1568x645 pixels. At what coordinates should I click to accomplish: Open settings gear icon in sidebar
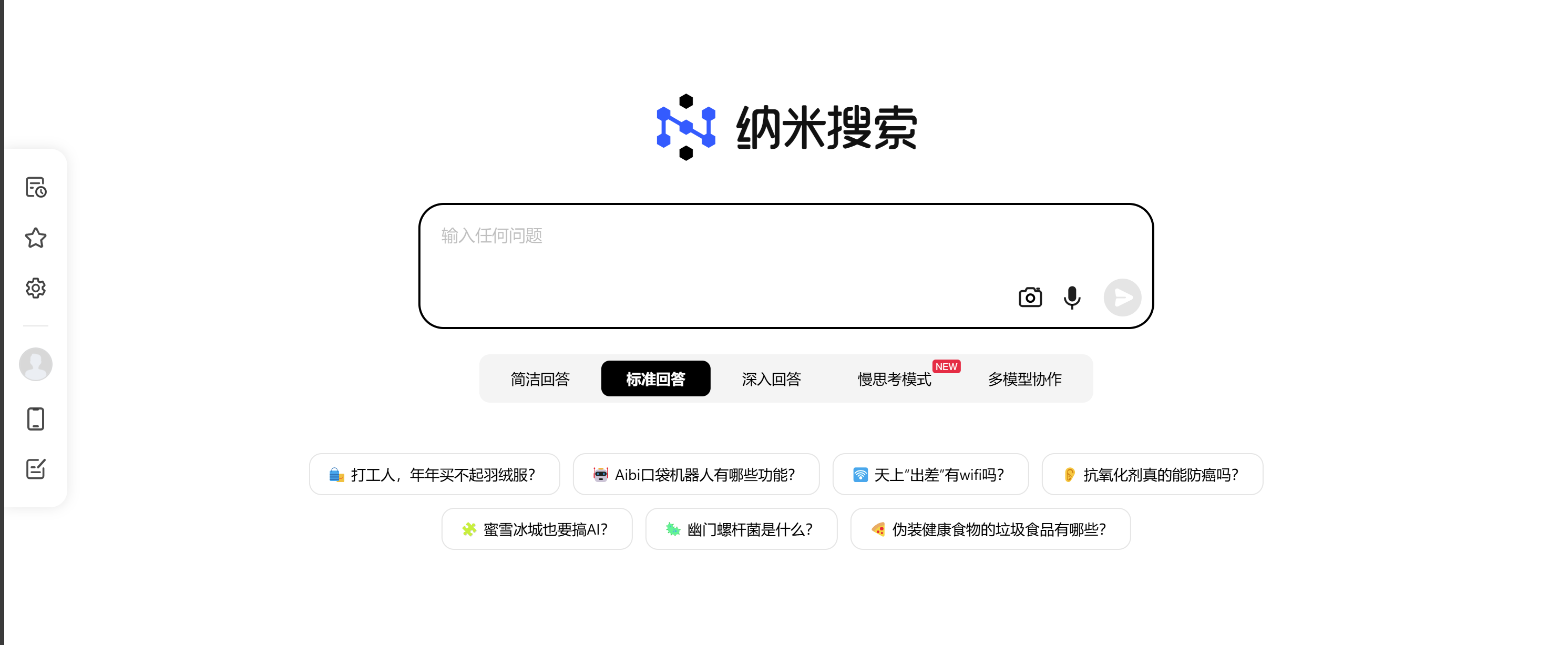click(x=36, y=288)
